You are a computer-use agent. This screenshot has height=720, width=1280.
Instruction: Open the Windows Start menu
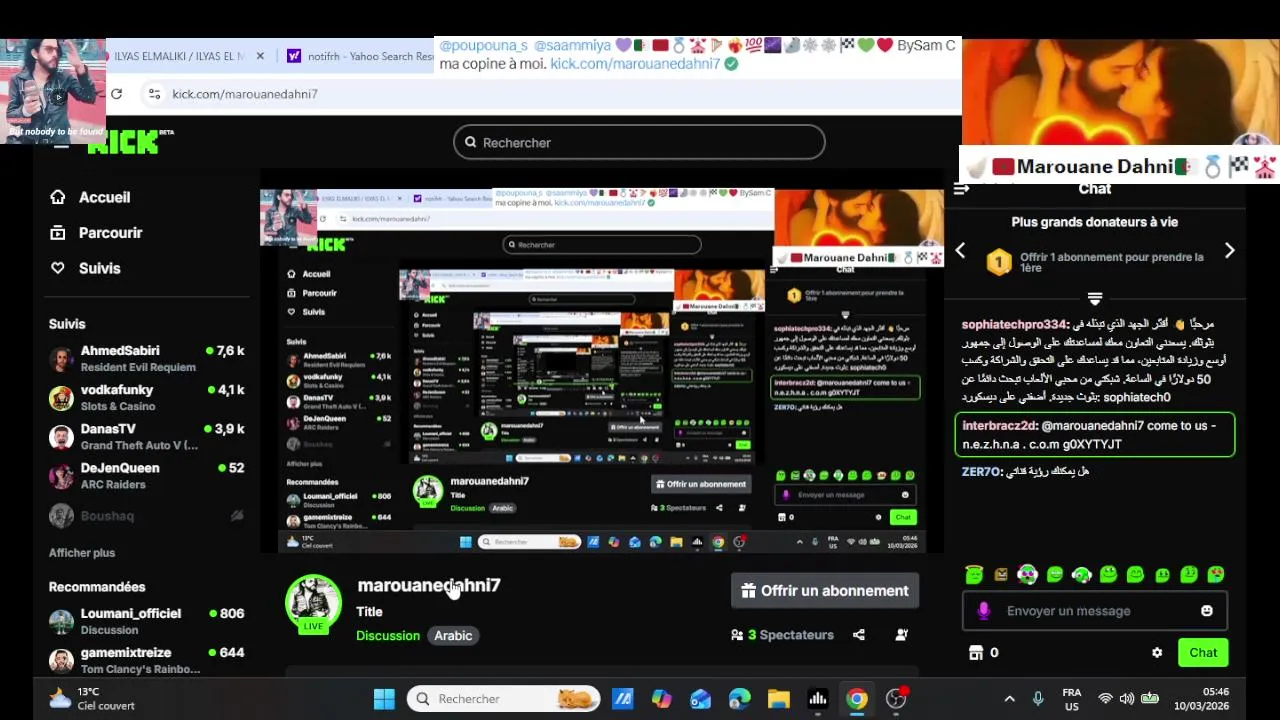tap(384, 699)
